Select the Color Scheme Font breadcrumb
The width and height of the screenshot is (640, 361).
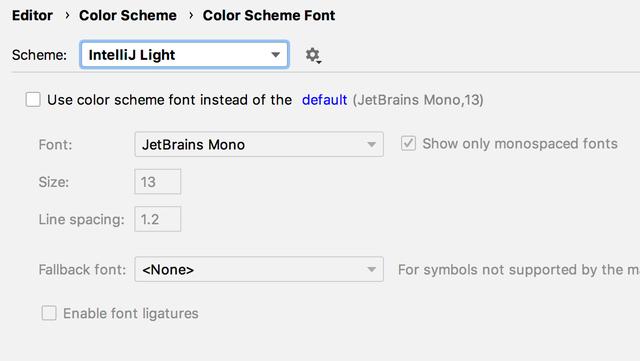[x=269, y=16]
